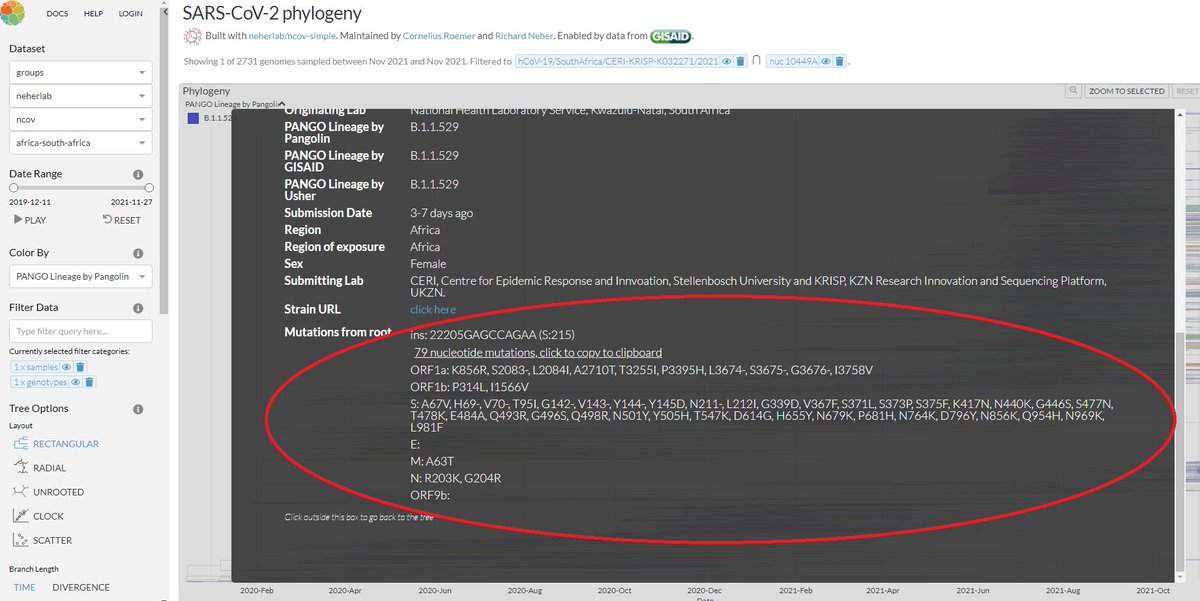Click PLAY to animate the date range
This screenshot has height=601, width=1200.
point(29,220)
